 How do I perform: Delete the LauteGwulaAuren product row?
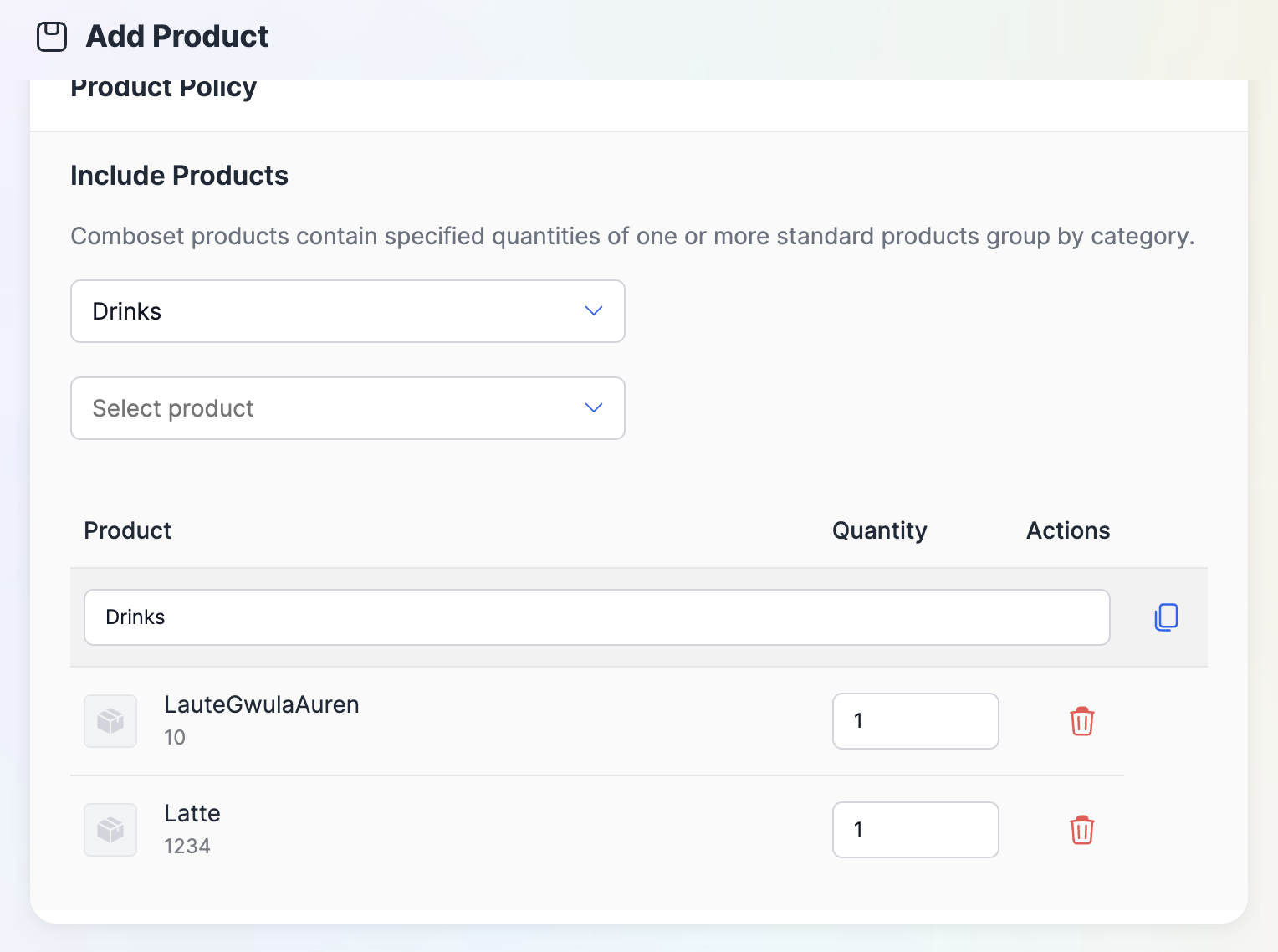tap(1082, 721)
